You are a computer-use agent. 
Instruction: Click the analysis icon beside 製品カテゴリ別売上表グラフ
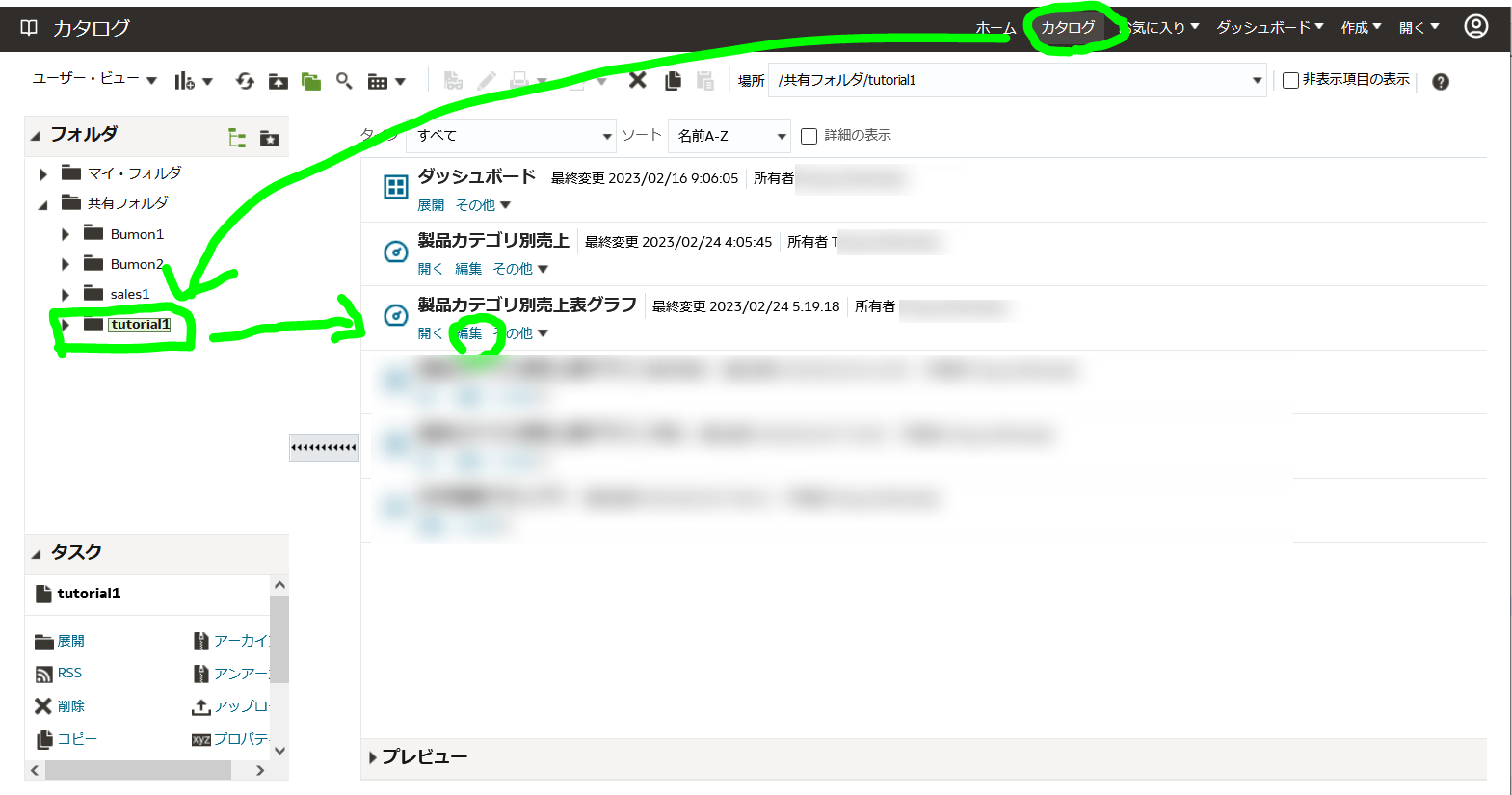[x=396, y=315]
